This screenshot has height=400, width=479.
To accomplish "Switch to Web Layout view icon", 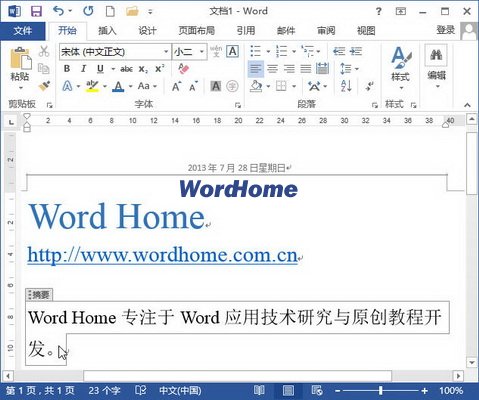I will 317,390.
